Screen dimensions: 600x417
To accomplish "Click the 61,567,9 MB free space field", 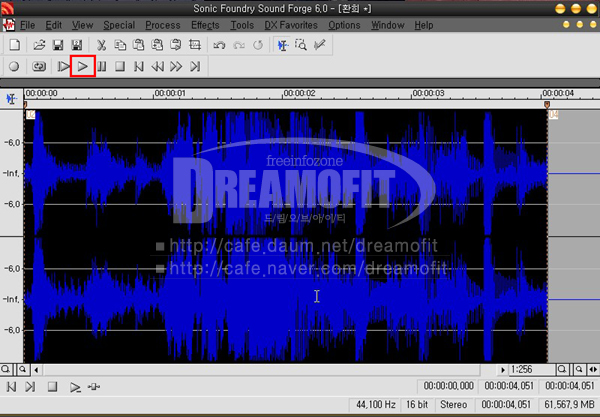I will click(569, 404).
